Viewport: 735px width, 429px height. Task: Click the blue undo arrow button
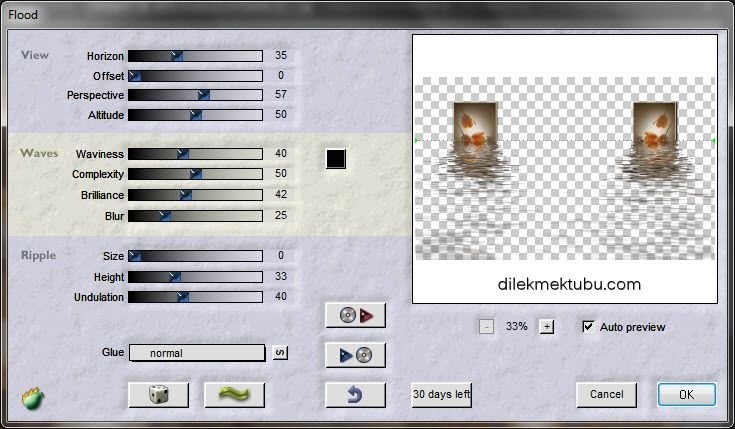pyautogui.click(x=355, y=394)
